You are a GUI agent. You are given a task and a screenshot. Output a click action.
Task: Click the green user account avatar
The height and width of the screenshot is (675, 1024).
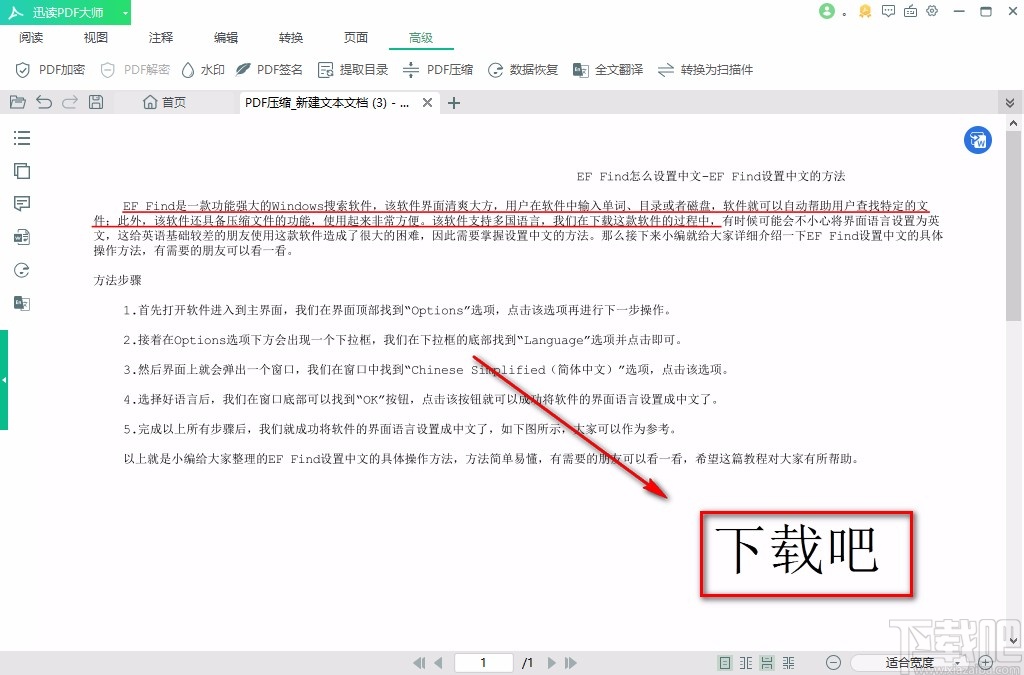827,11
